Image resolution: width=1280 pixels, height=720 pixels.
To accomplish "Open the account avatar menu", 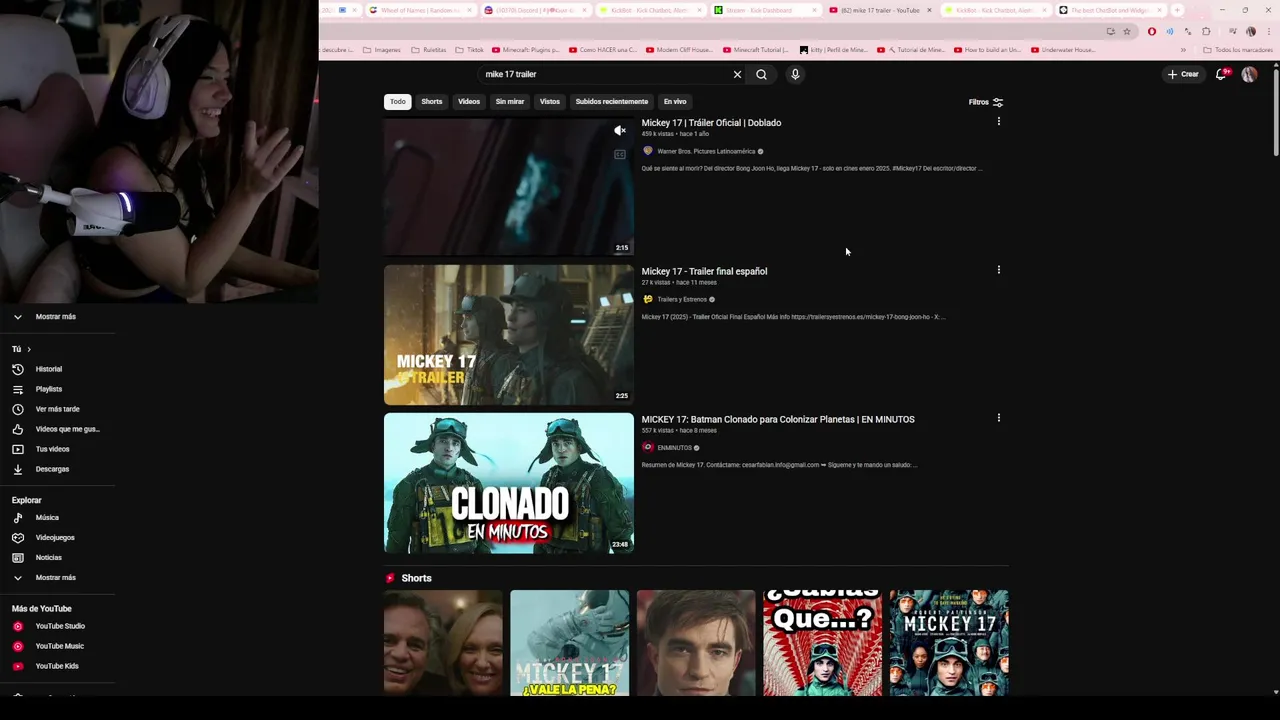I will pos(1249,74).
